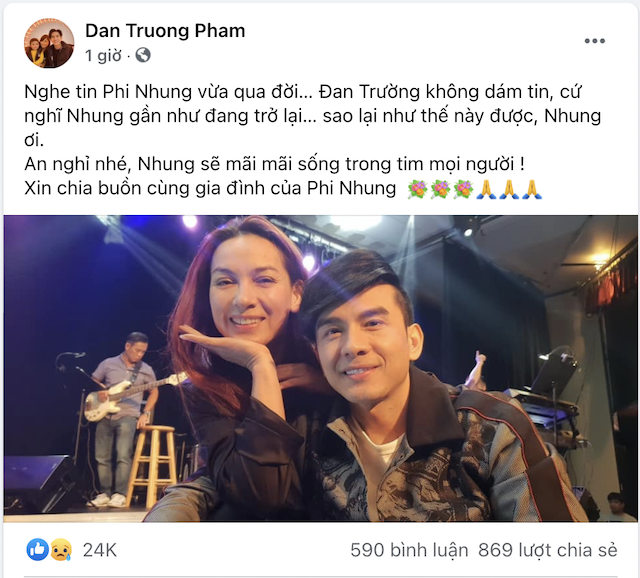Click the blue Like reaction icon
640x578 pixels.
[38, 549]
